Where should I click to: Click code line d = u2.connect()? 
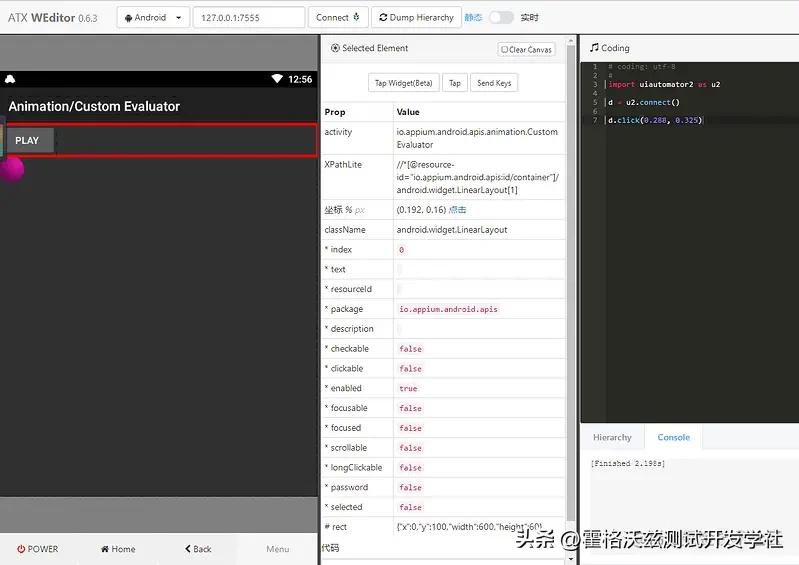pos(644,102)
